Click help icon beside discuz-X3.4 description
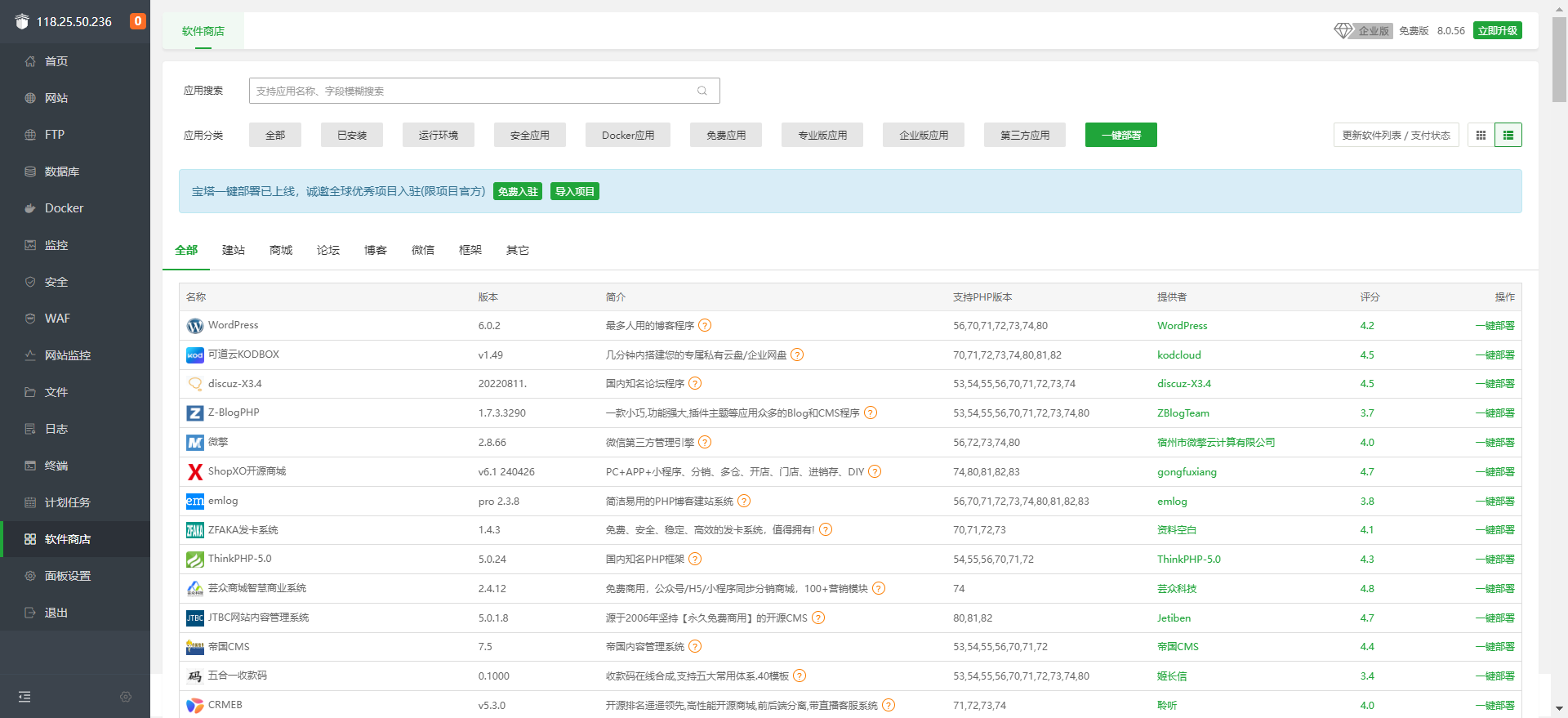Screen dimensions: 1568x718 [695, 384]
